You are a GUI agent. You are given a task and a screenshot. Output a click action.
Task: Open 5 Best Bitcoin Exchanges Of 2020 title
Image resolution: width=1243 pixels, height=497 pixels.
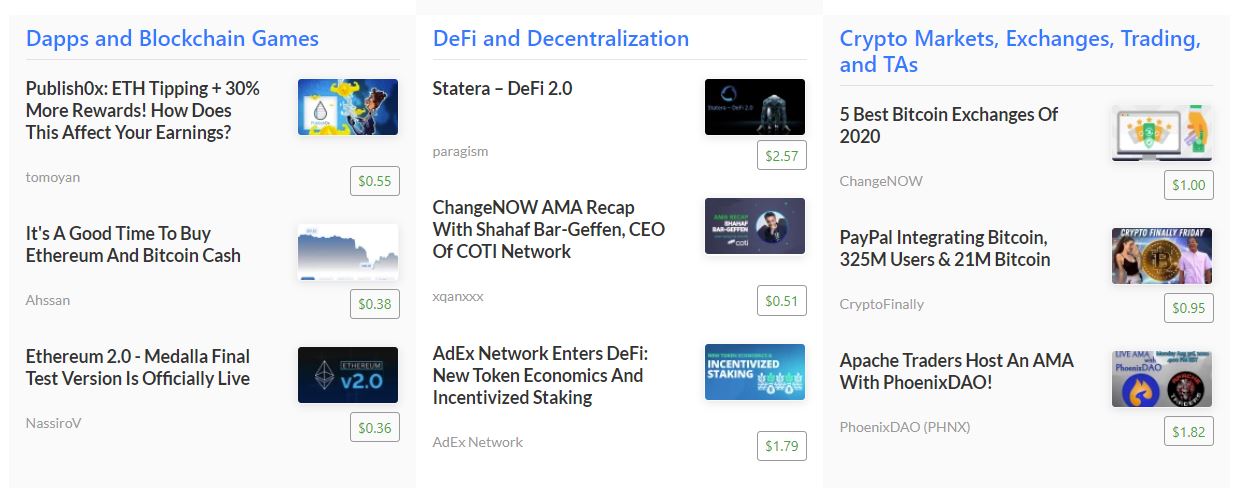click(949, 125)
